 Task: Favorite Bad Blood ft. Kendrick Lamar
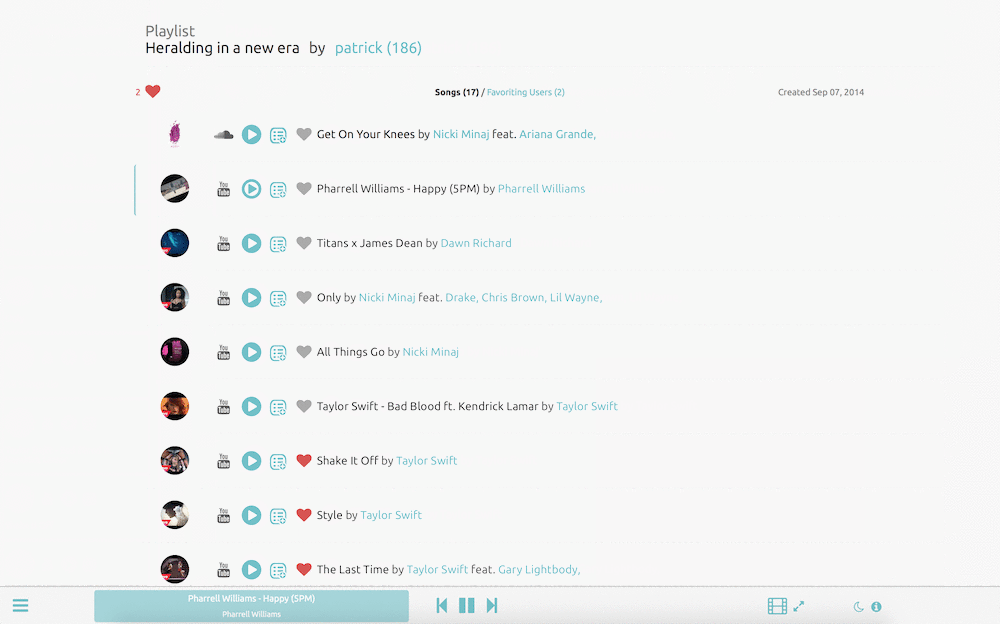tap(304, 406)
